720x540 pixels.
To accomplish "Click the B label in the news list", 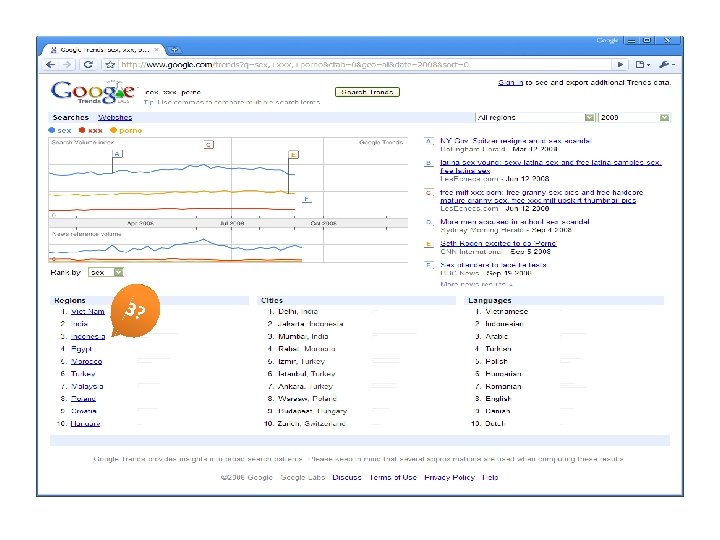I will tap(428, 163).
